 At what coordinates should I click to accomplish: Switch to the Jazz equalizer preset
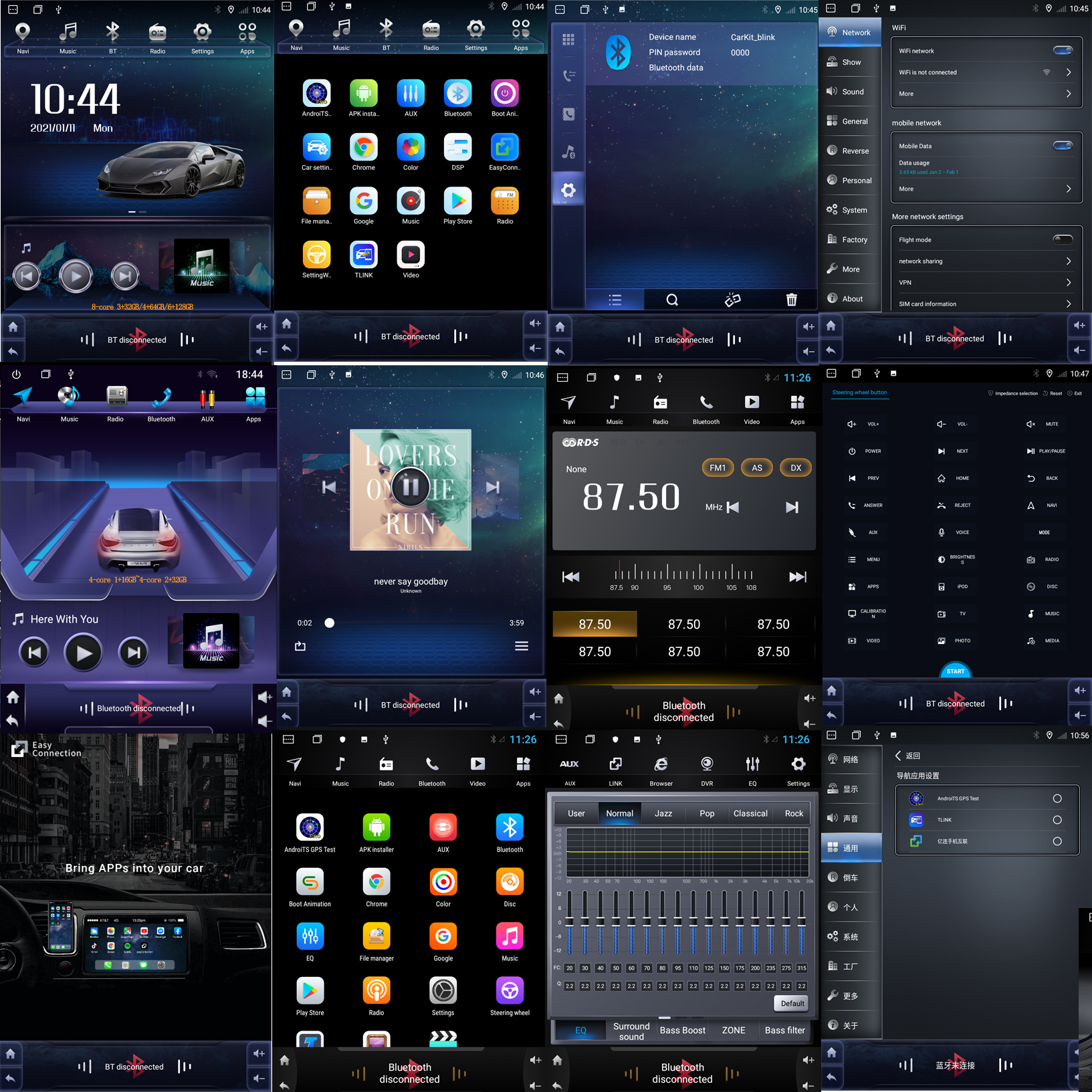pyautogui.click(x=663, y=814)
